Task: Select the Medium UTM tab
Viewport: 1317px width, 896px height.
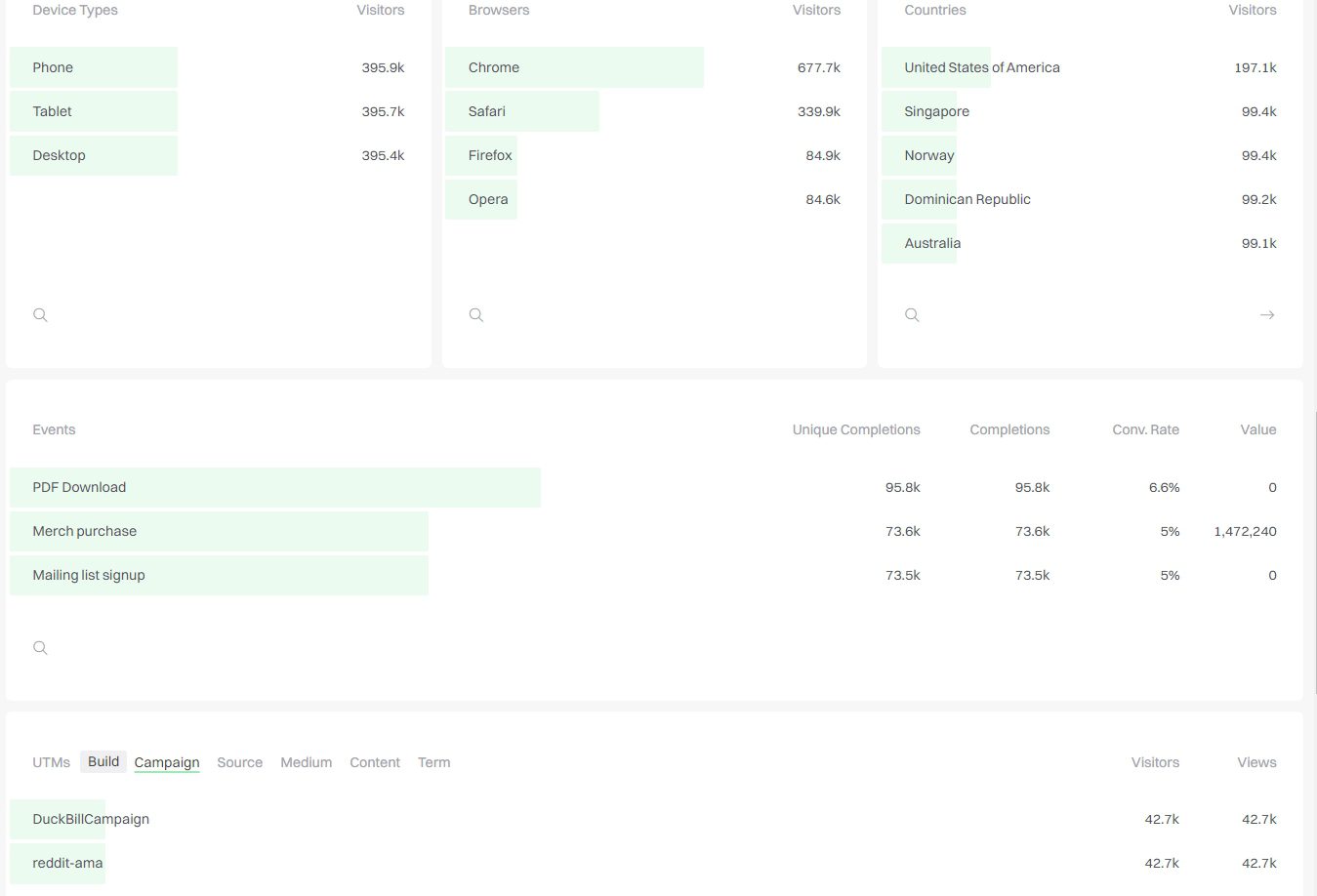Action: pyautogui.click(x=307, y=762)
